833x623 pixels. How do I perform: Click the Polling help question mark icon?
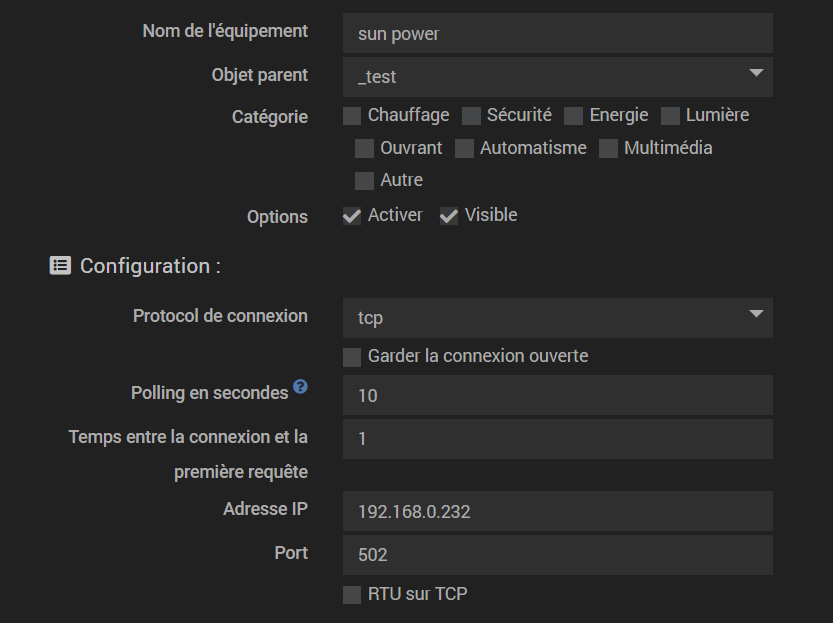tap(300, 387)
